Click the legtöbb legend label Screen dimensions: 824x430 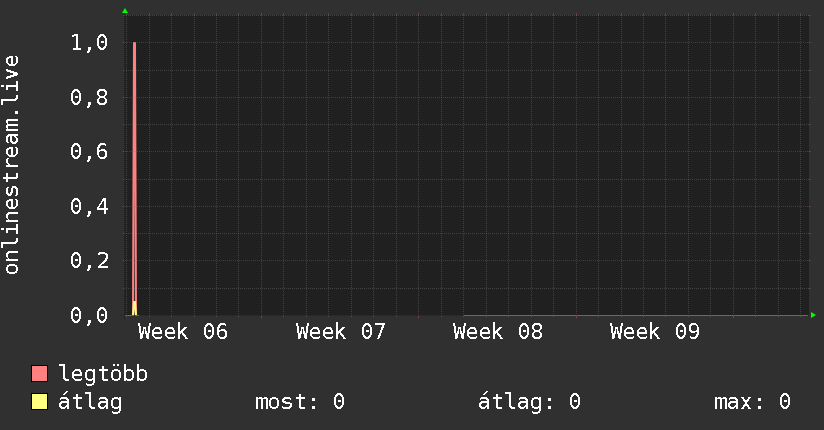(x=103, y=375)
